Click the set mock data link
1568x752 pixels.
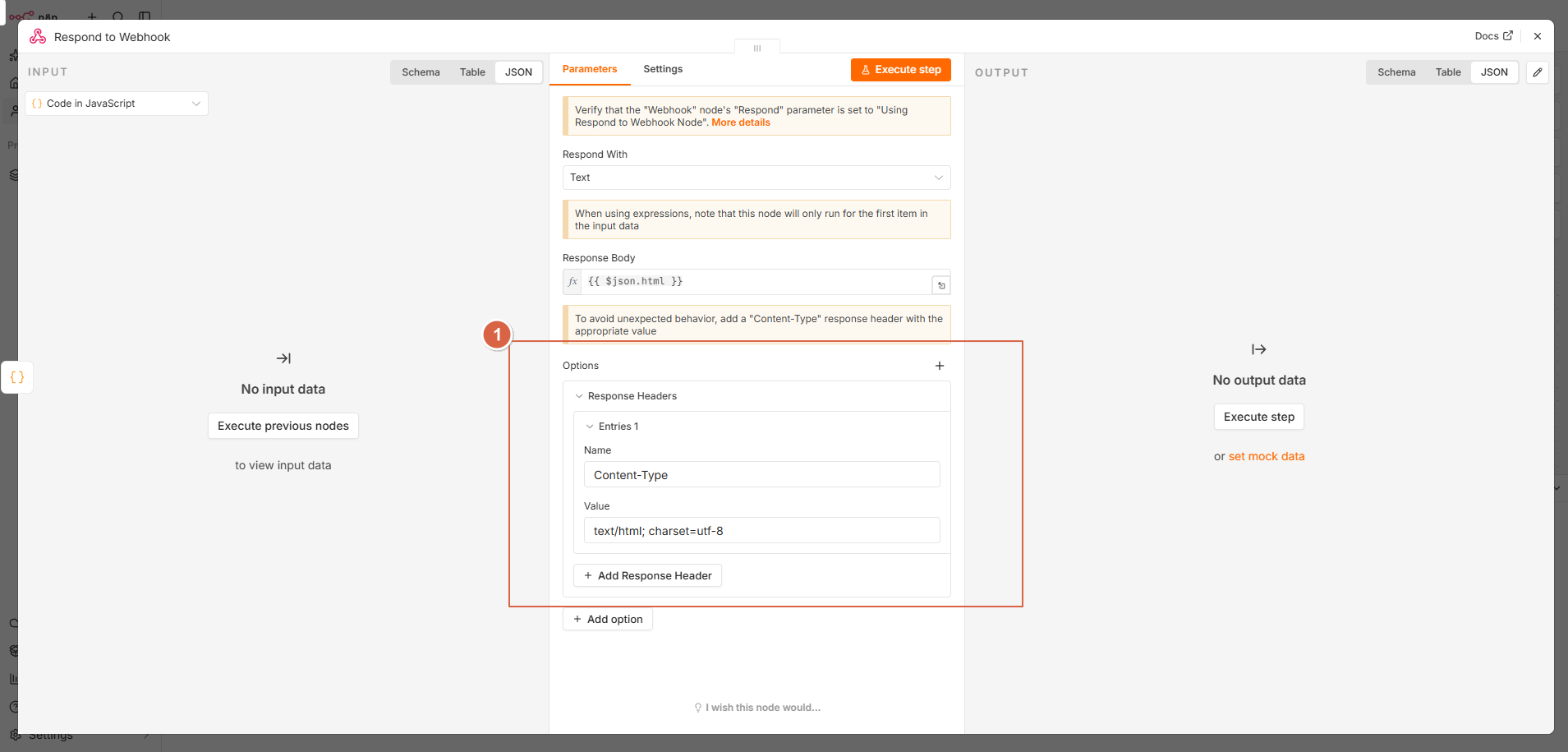[x=1267, y=456]
